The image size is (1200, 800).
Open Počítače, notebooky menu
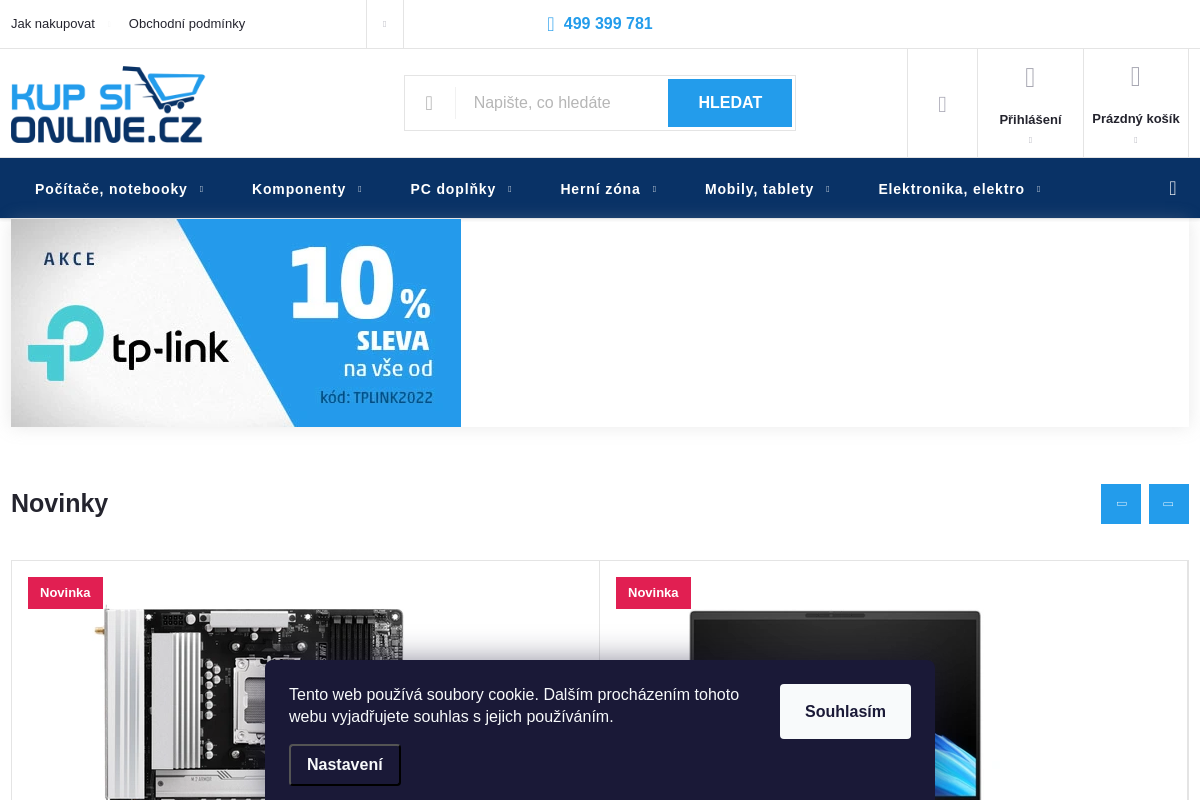coord(111,189)
